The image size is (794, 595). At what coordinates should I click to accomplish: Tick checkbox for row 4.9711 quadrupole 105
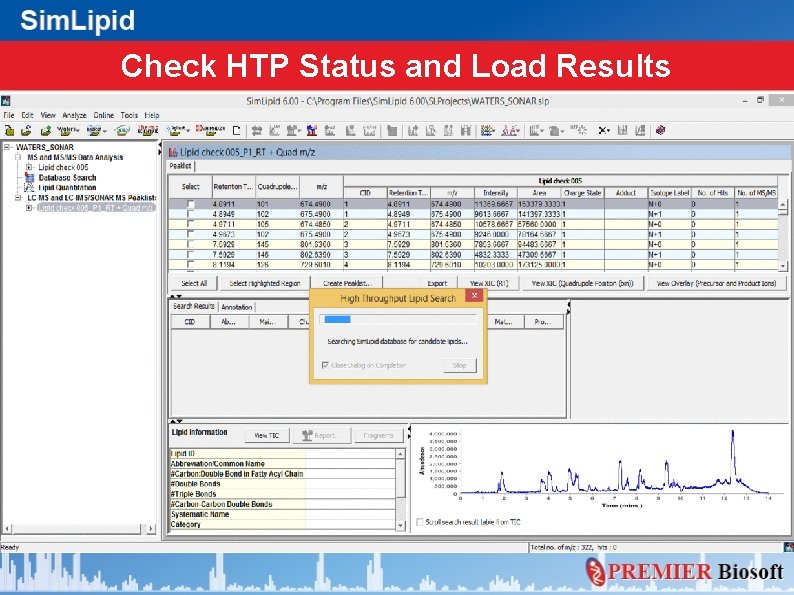[x=190, y=224]
